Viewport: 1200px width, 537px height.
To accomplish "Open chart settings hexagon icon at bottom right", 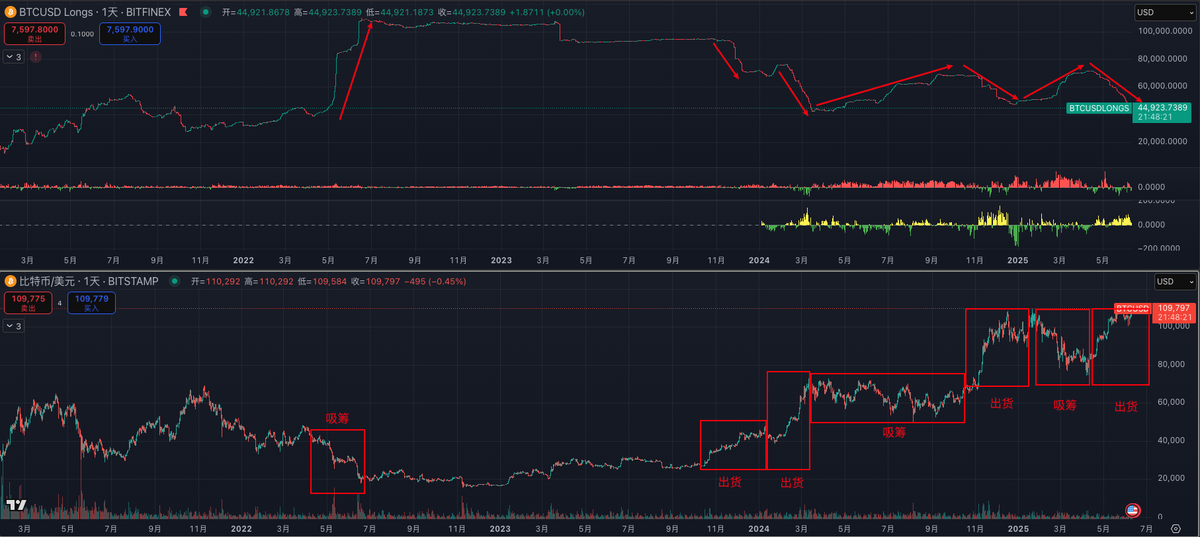I will click(1175, 527).
